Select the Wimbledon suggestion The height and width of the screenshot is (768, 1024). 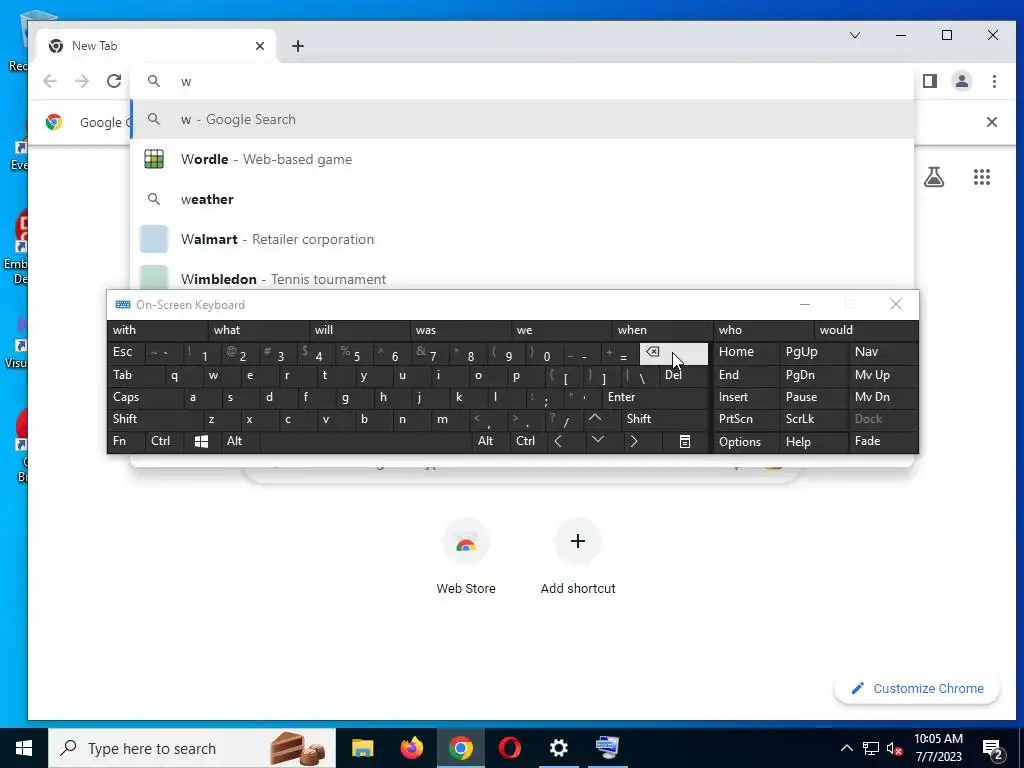522,278
